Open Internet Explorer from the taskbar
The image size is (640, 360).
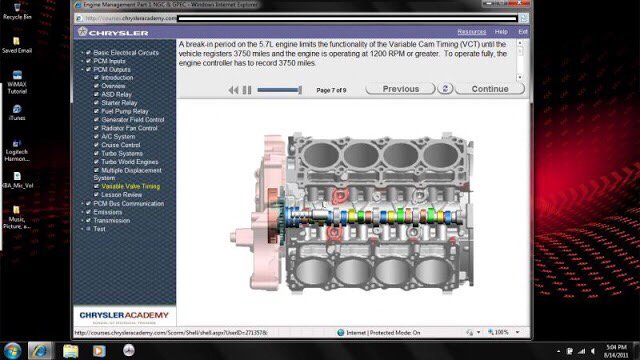point(40,351)
